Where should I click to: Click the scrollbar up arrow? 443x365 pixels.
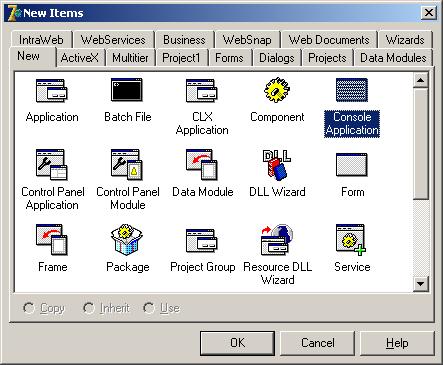pyautogui.click(x=420, y=80)
